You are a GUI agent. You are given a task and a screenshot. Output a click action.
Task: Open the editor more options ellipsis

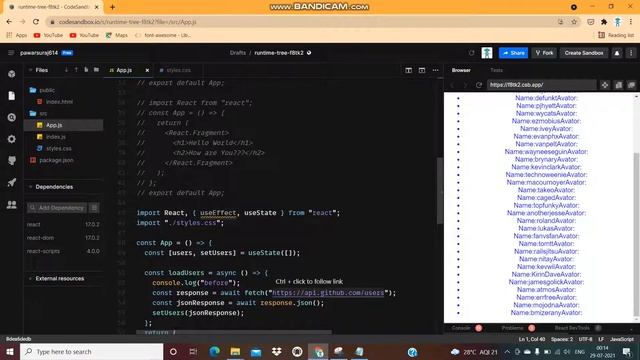pos(436,70)
